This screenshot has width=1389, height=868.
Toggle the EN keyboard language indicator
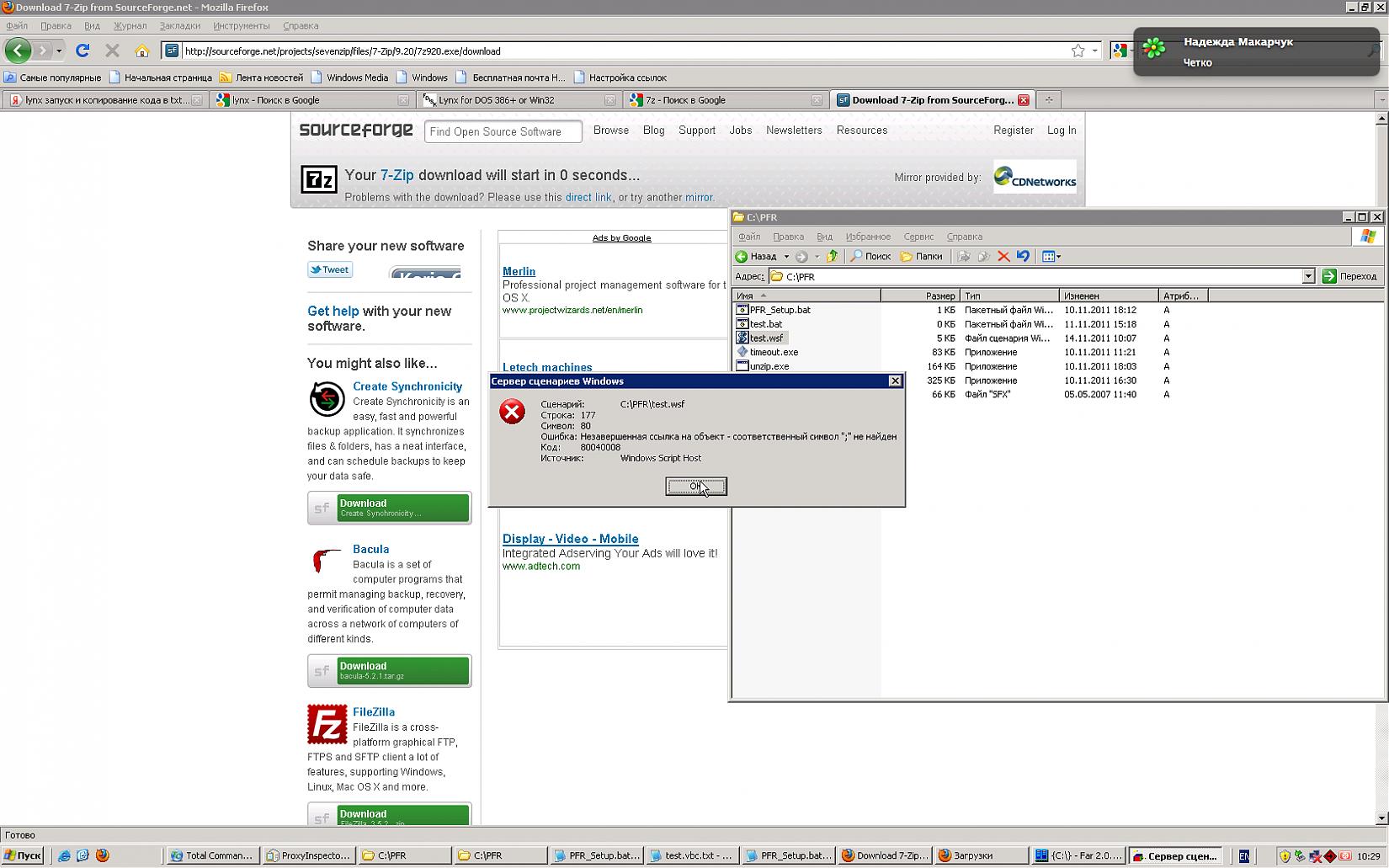tap(1243, 855)
